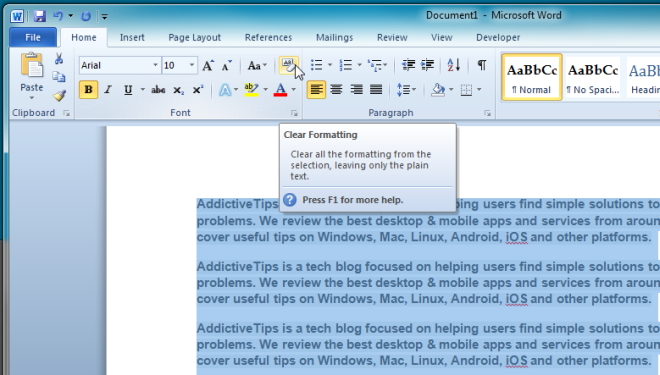Image resolution: width=660 pixels, height=375 pixels.
Task: Select the Format Painter brush
Action: pyautogui.click(x=59, y=96)
